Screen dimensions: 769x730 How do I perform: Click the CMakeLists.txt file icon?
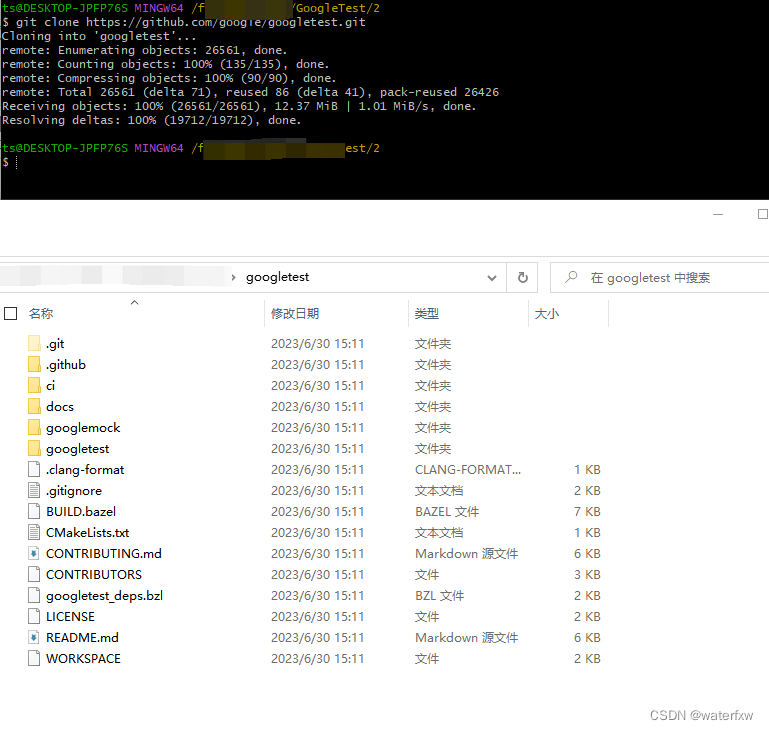tap(34, 532)
